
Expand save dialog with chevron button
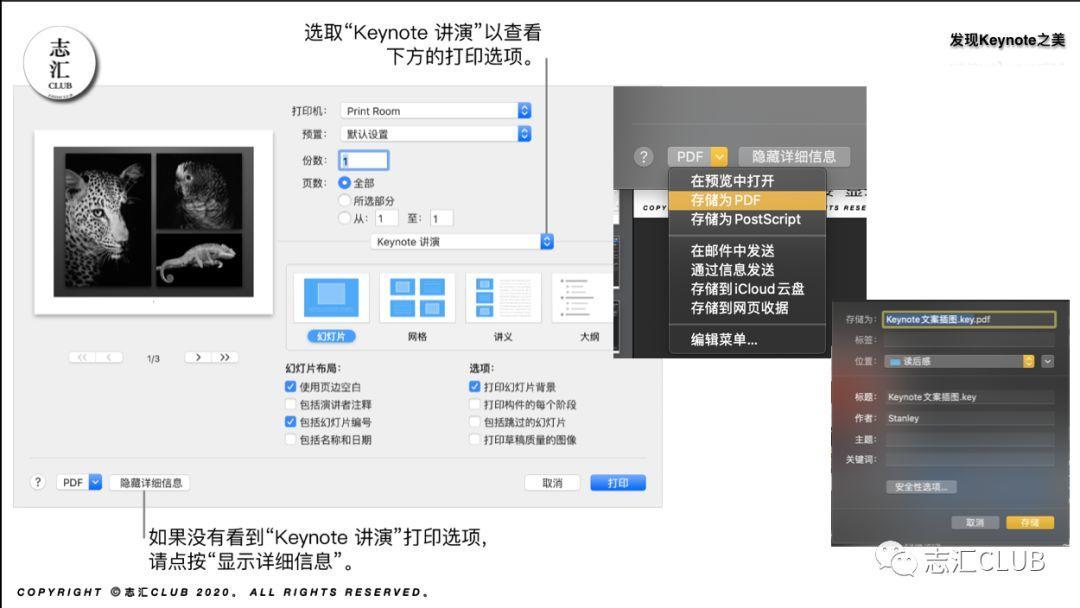[x=1048, y=361]
